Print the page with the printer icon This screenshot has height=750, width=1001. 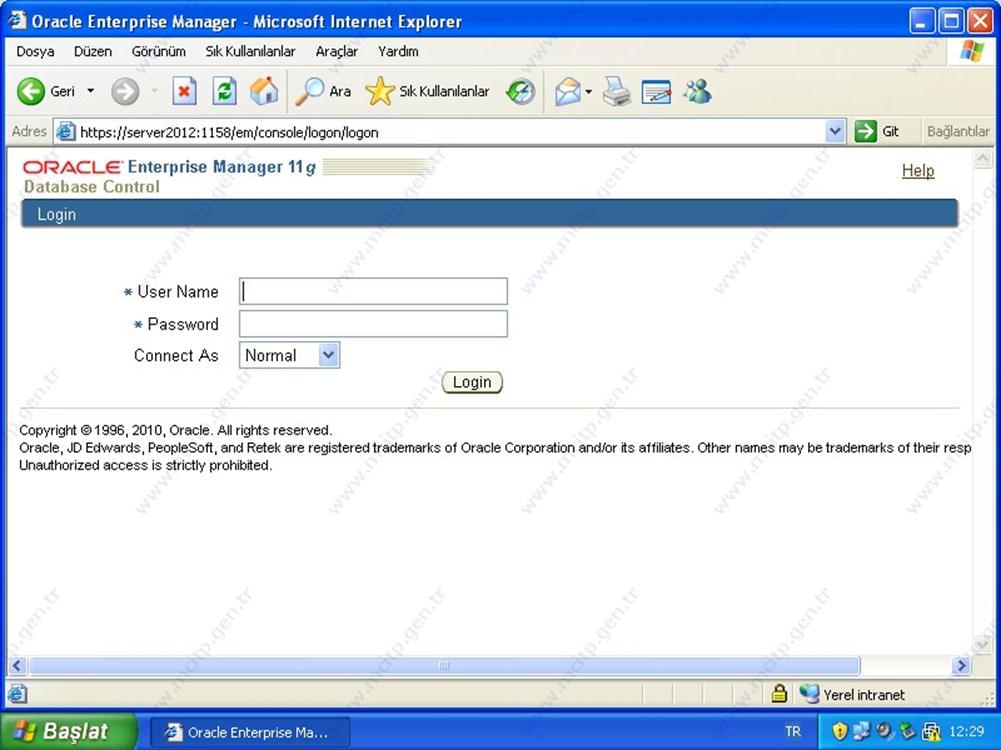pyautogui.click(x=617, y=92)
